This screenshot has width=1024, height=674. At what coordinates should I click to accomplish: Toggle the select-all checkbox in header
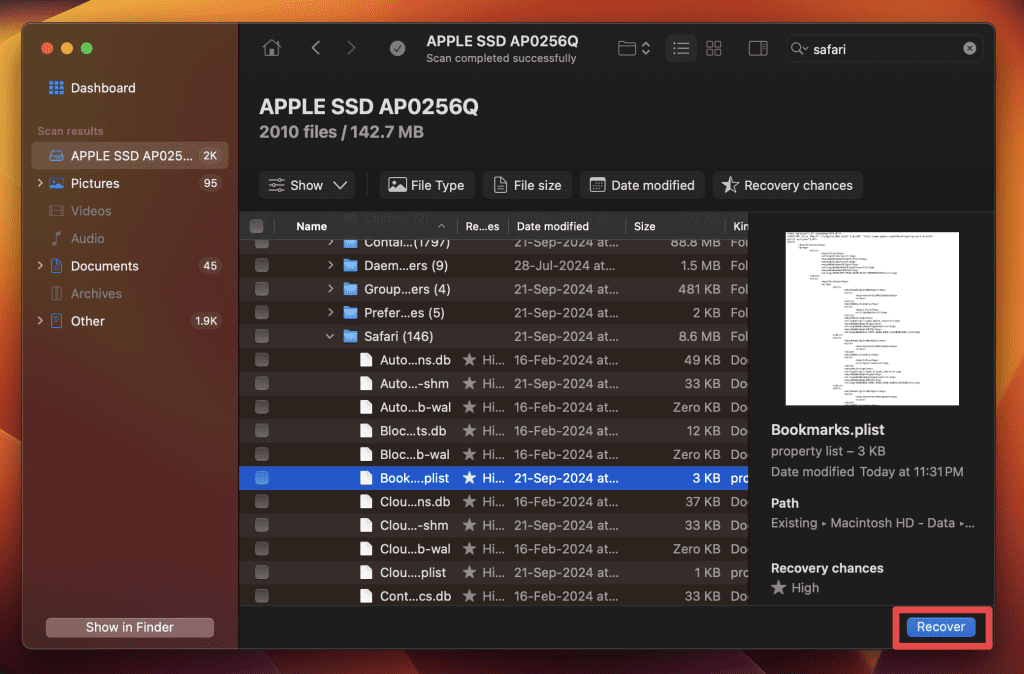tap(257, 226)
